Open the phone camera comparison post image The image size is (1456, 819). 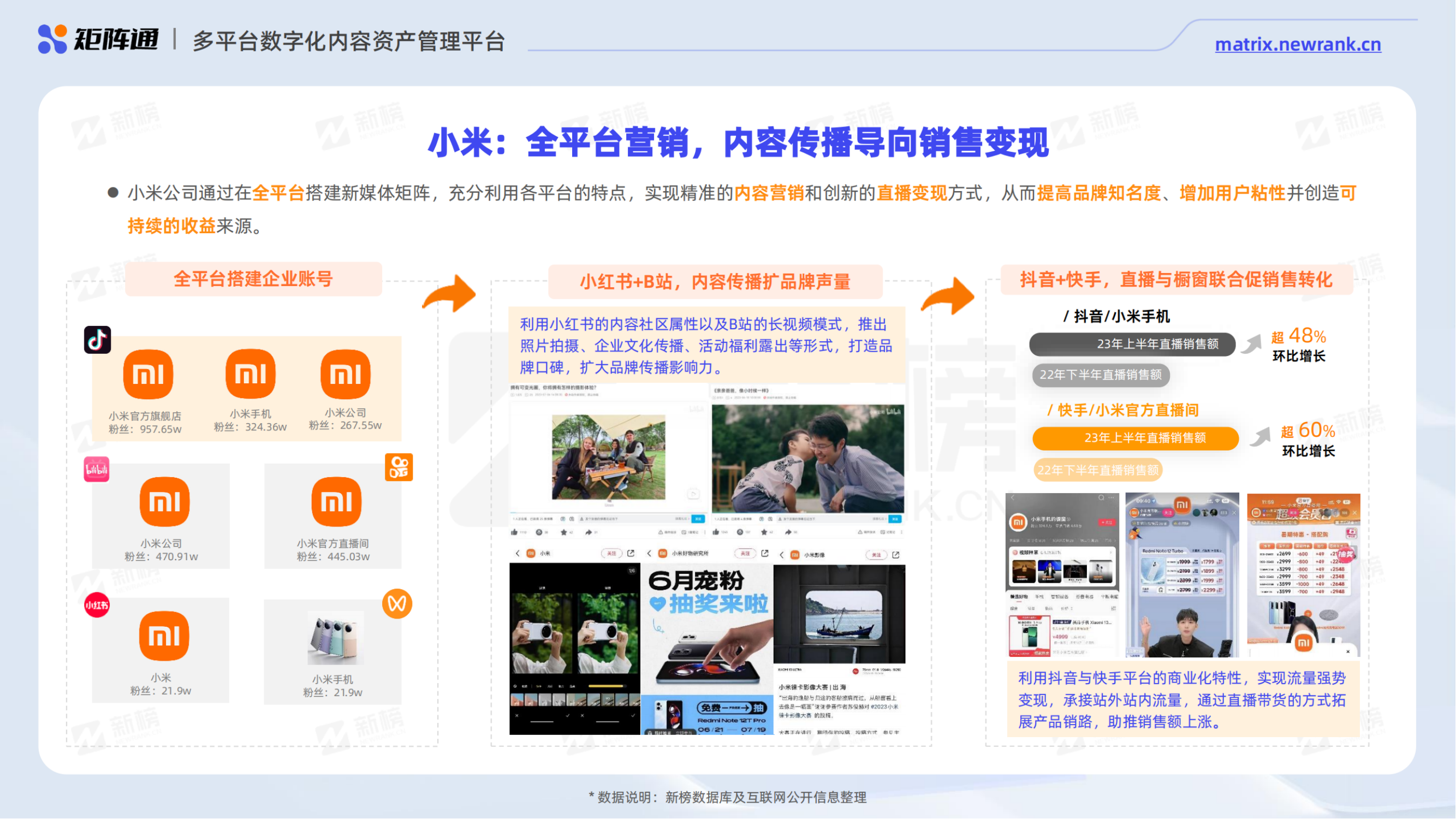point(575,648)
